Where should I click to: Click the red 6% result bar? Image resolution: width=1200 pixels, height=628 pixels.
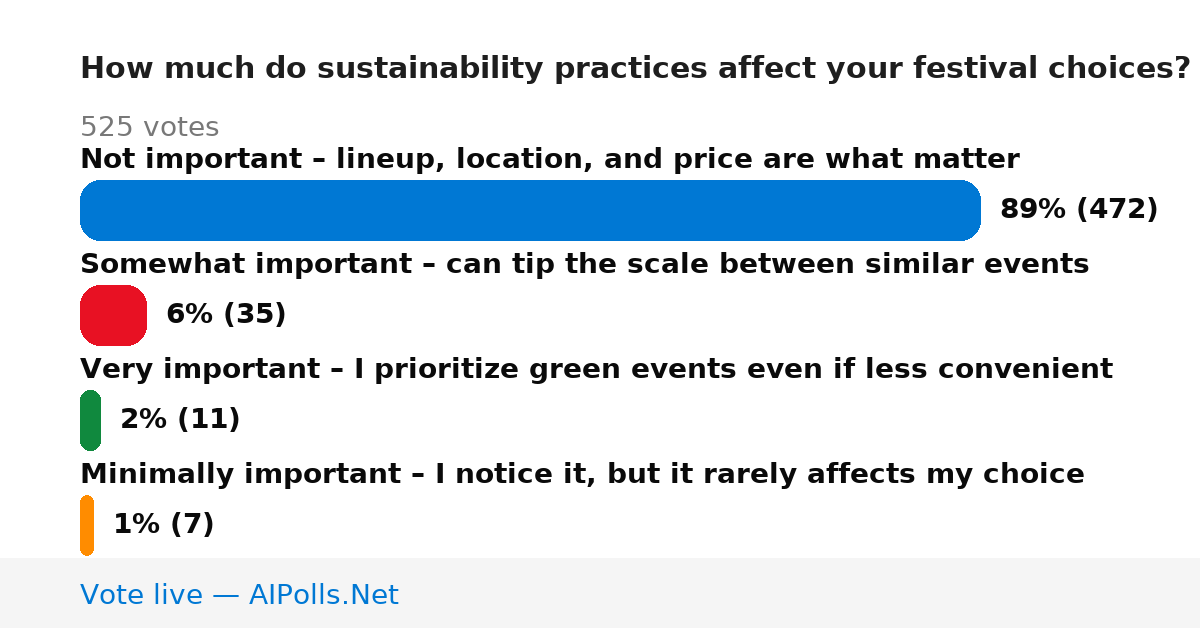[113, 315]
